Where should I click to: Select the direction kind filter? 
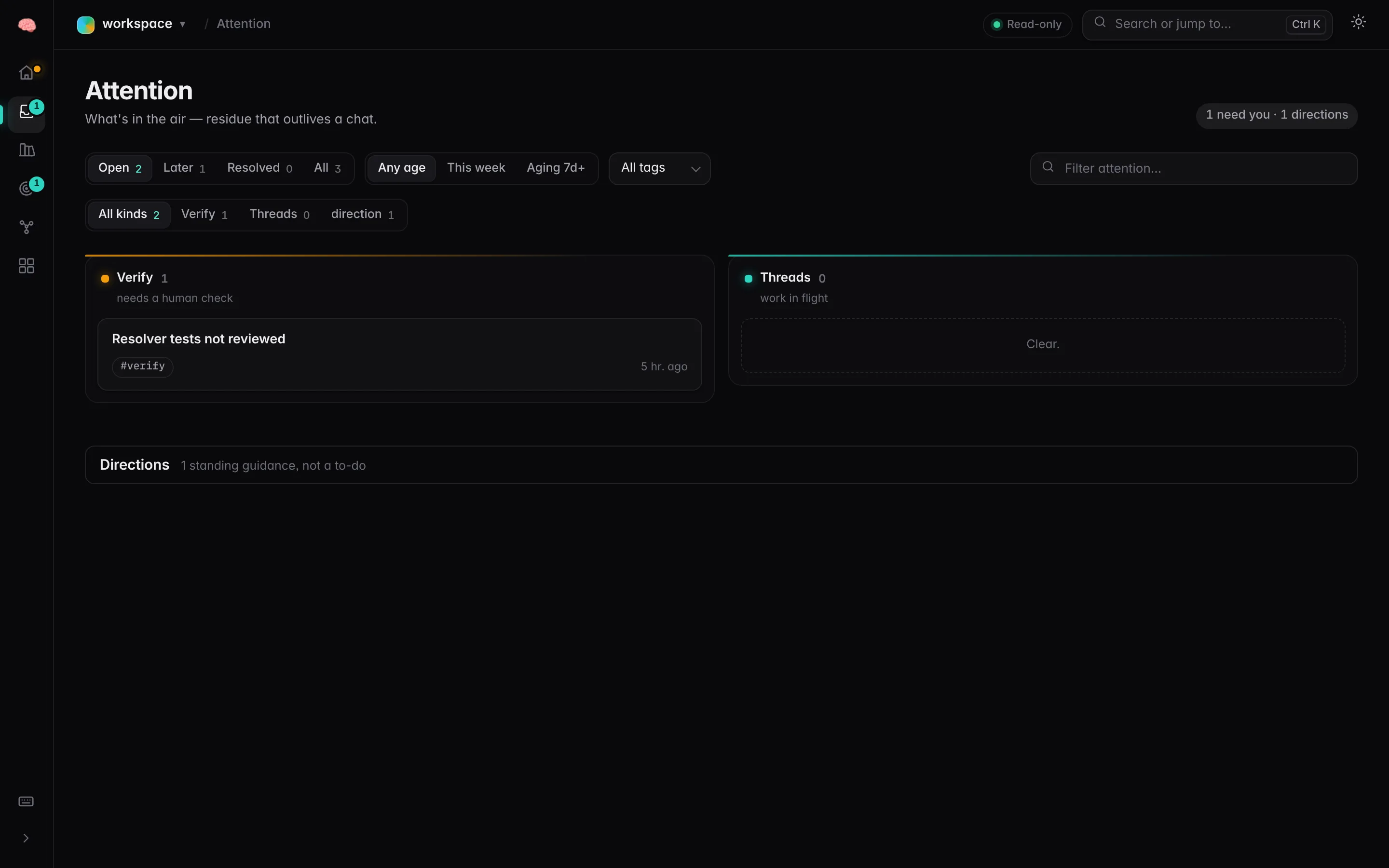[362, 215]
